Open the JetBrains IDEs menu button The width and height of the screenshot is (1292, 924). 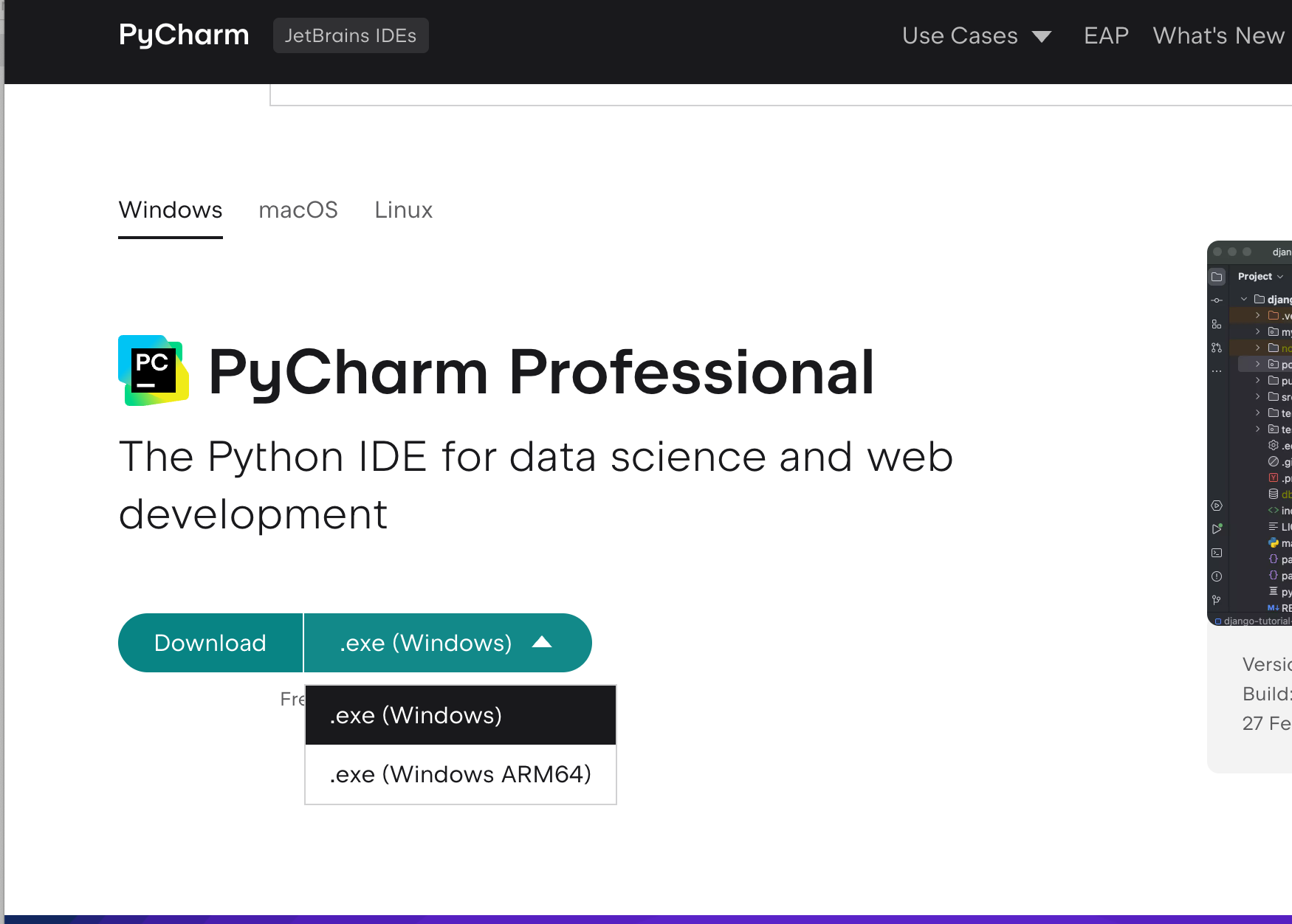(x=351, y=35)
